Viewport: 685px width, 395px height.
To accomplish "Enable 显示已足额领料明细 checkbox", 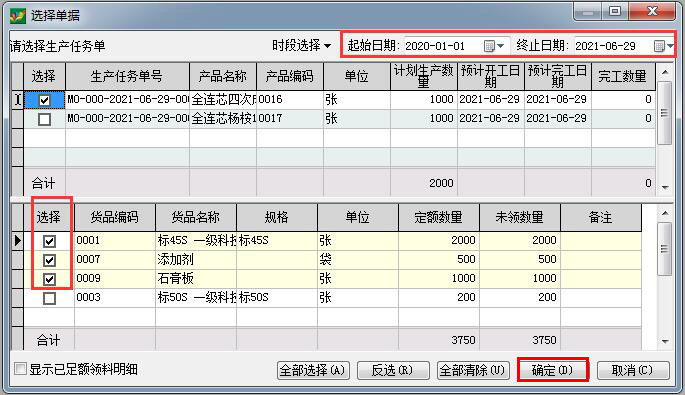I will coord(20,369).
